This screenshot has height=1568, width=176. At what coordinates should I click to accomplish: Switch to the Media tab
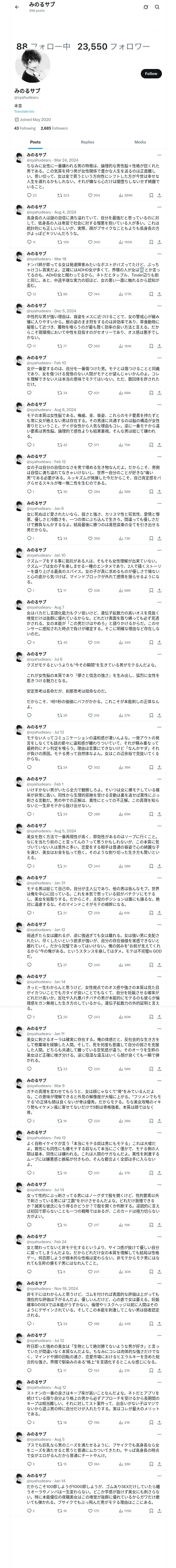139,142
